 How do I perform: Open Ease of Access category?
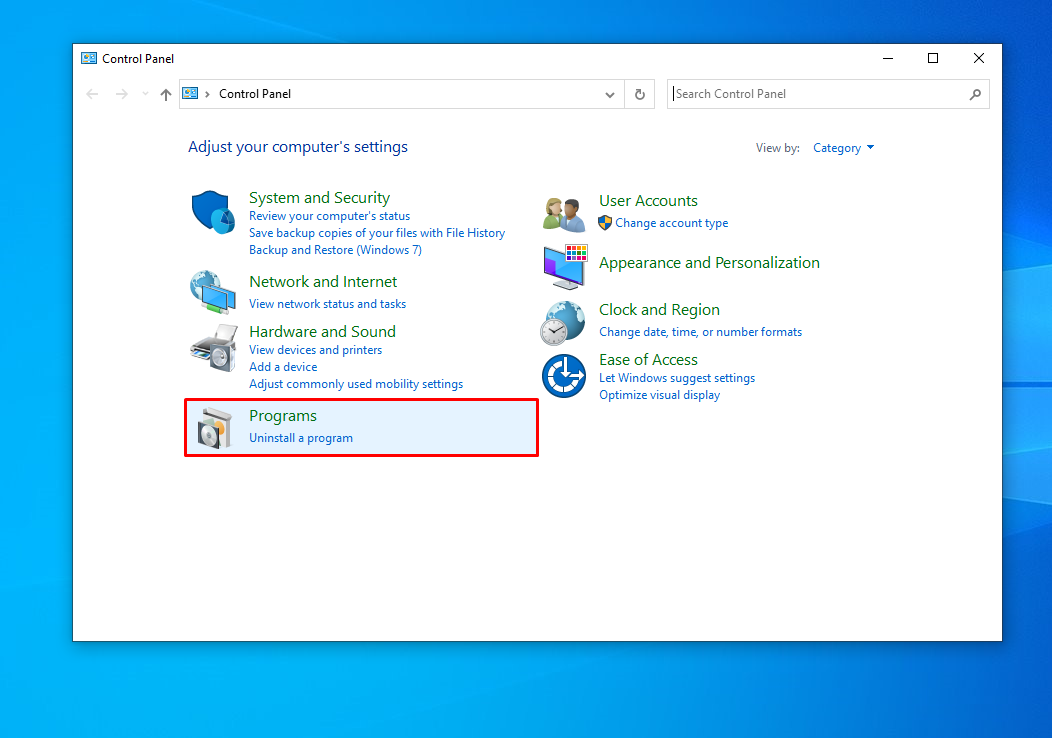click(648, 360)
